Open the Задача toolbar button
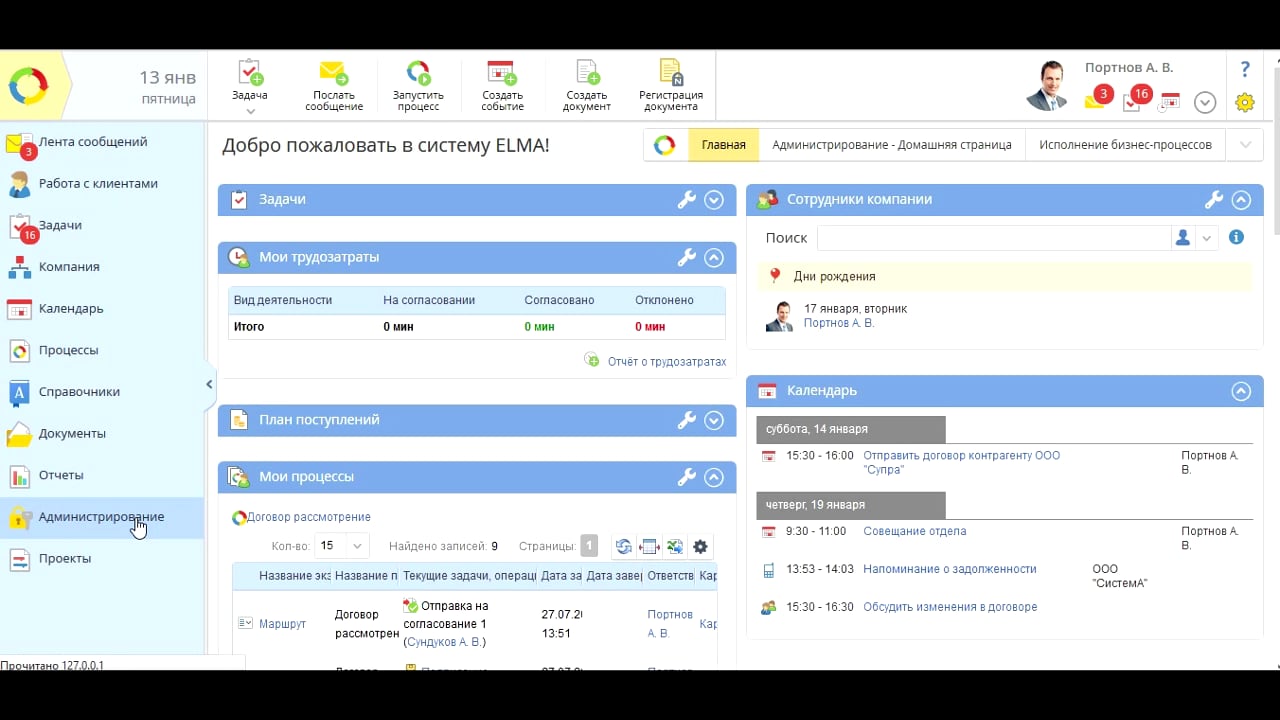 tap(250, 81)
